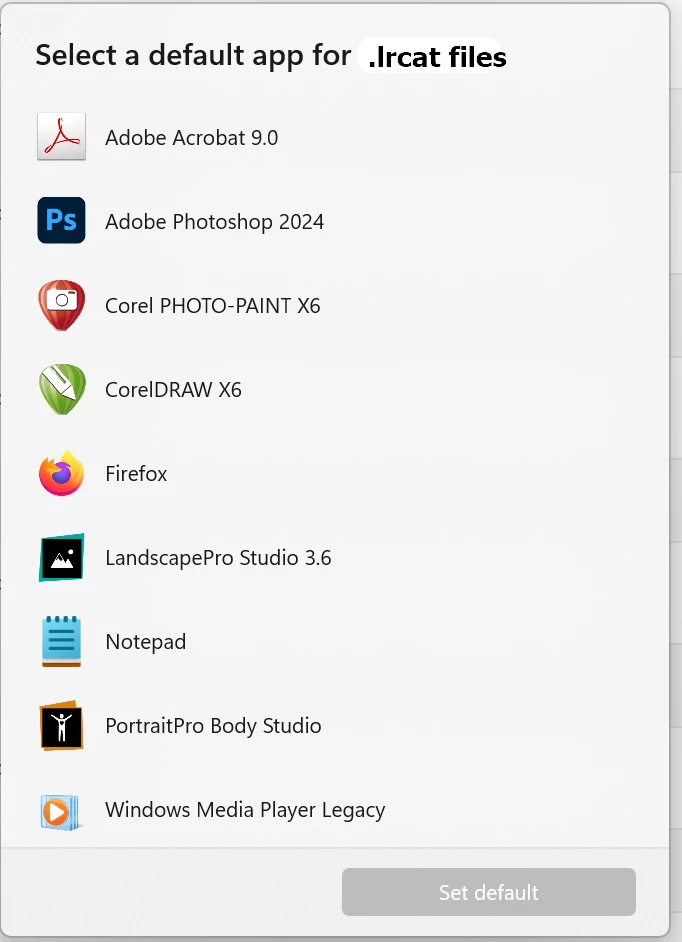Choose the "Firefox" label
Screen dimensions: 682x942
[136, 474]
